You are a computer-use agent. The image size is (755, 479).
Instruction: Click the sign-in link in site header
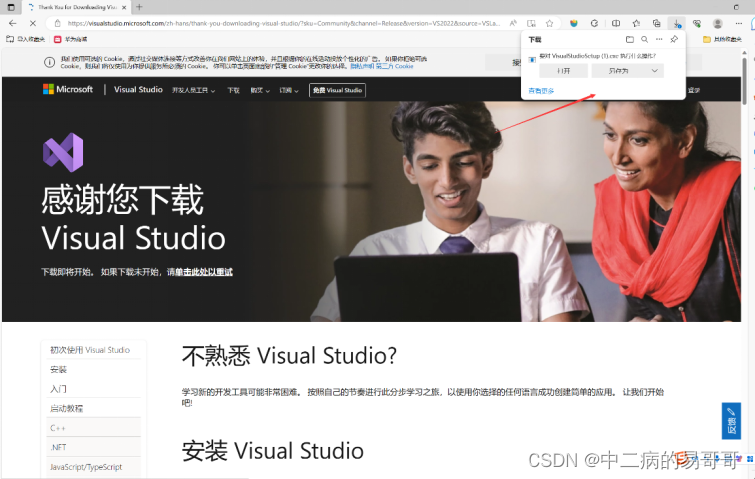pos(694,90)
